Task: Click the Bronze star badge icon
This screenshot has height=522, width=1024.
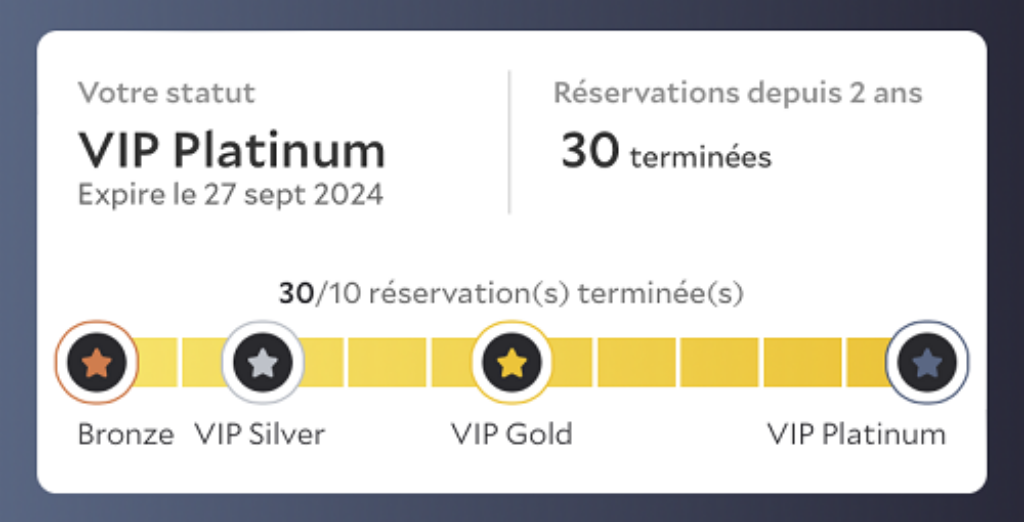Action: coord(96,362)
